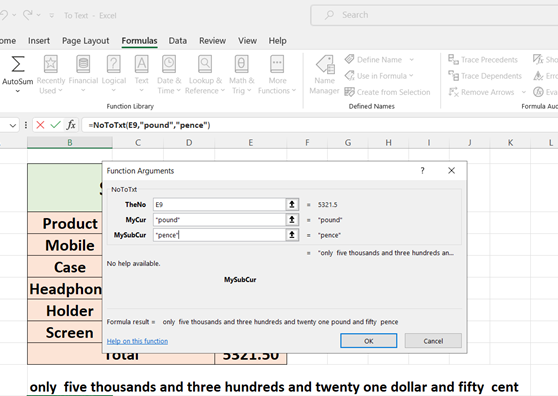
Task: Select the Formulas tab
Action: (x=140, y=41)
